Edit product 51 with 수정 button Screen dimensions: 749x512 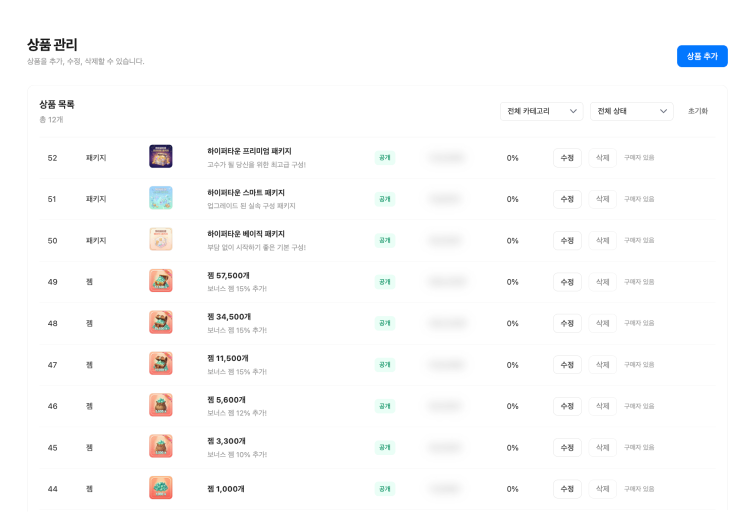point(567,199)
